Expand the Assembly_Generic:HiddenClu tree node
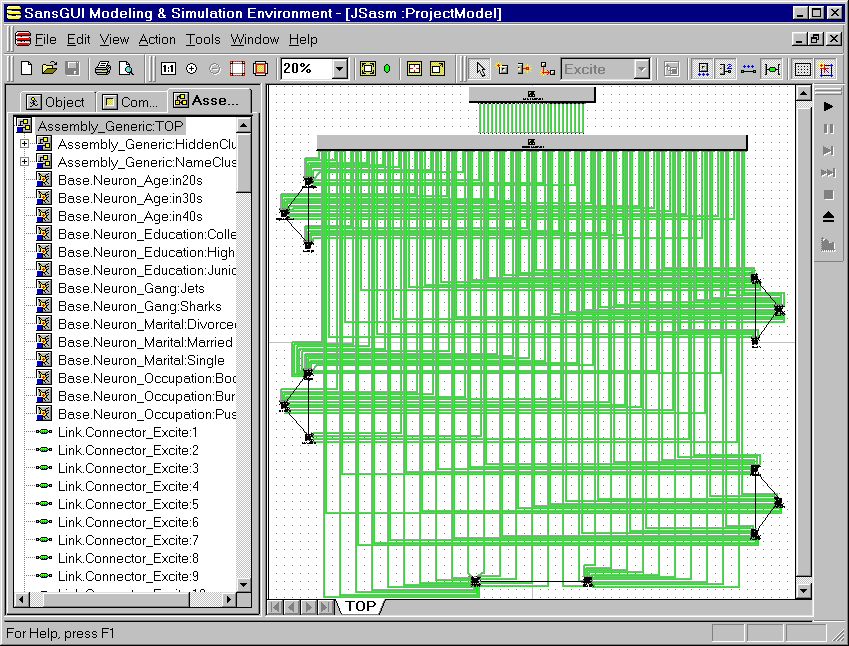 pyautogui.click(x=24, y=144)
